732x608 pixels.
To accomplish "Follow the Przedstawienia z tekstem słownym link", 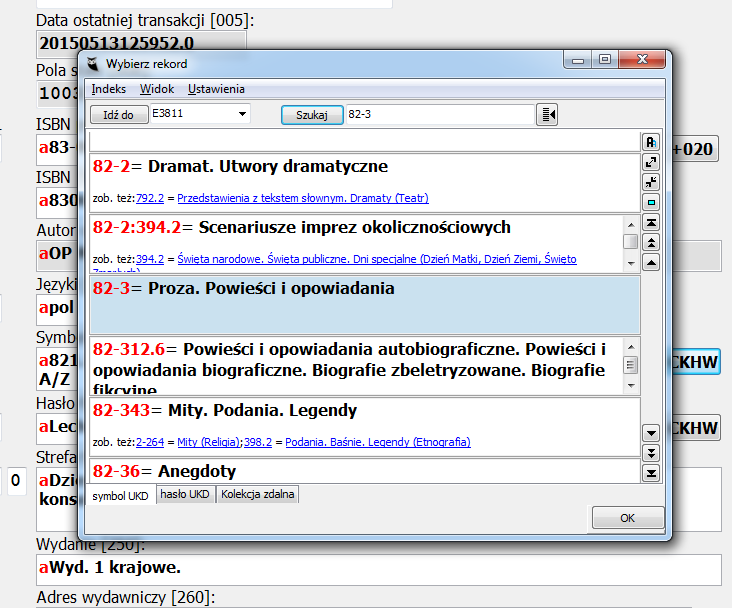I will coord(285,198).
